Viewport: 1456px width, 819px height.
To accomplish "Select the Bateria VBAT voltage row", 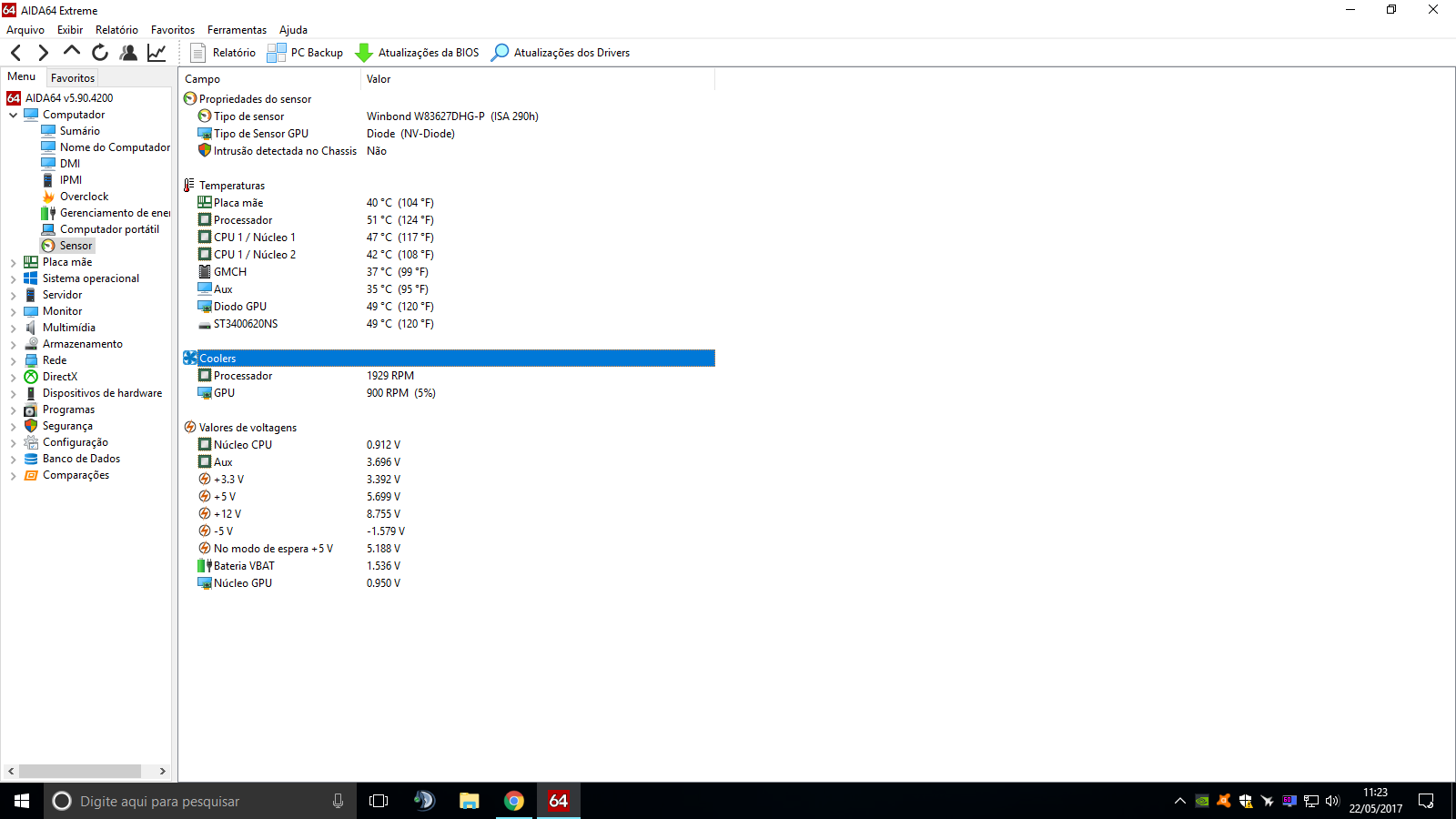I will click(449, 566).
